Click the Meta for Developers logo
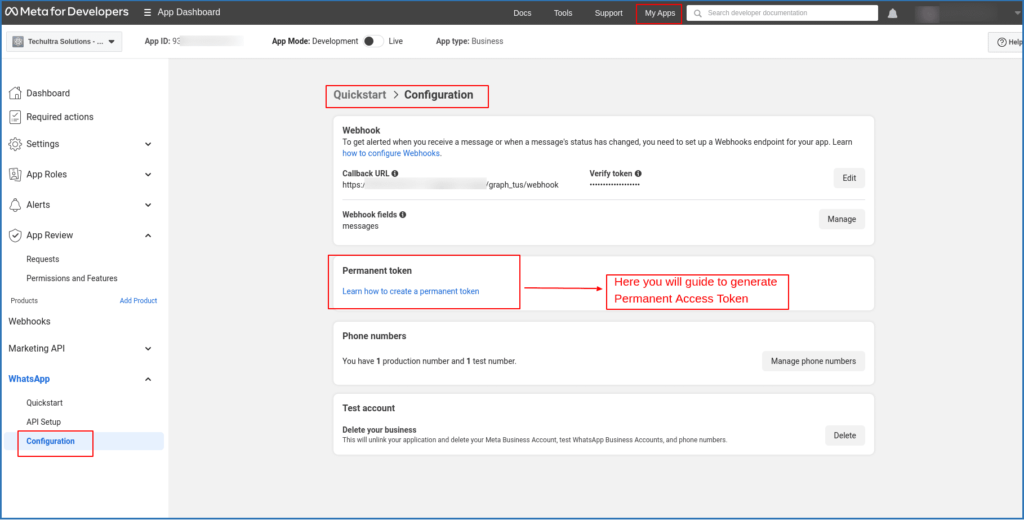Screen dimensions: 1024x520 67,12
